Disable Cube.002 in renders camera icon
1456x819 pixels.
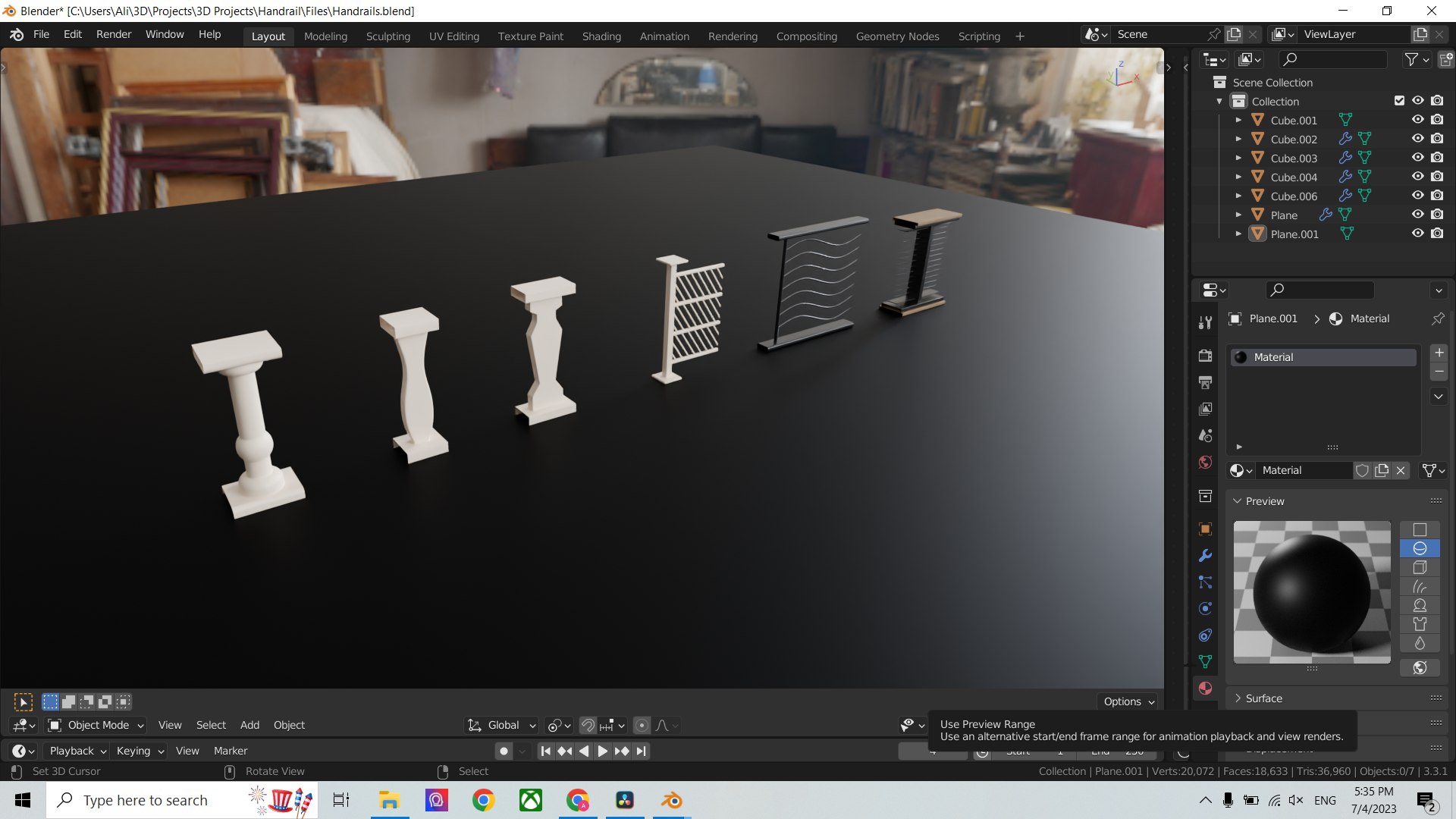1437,139
